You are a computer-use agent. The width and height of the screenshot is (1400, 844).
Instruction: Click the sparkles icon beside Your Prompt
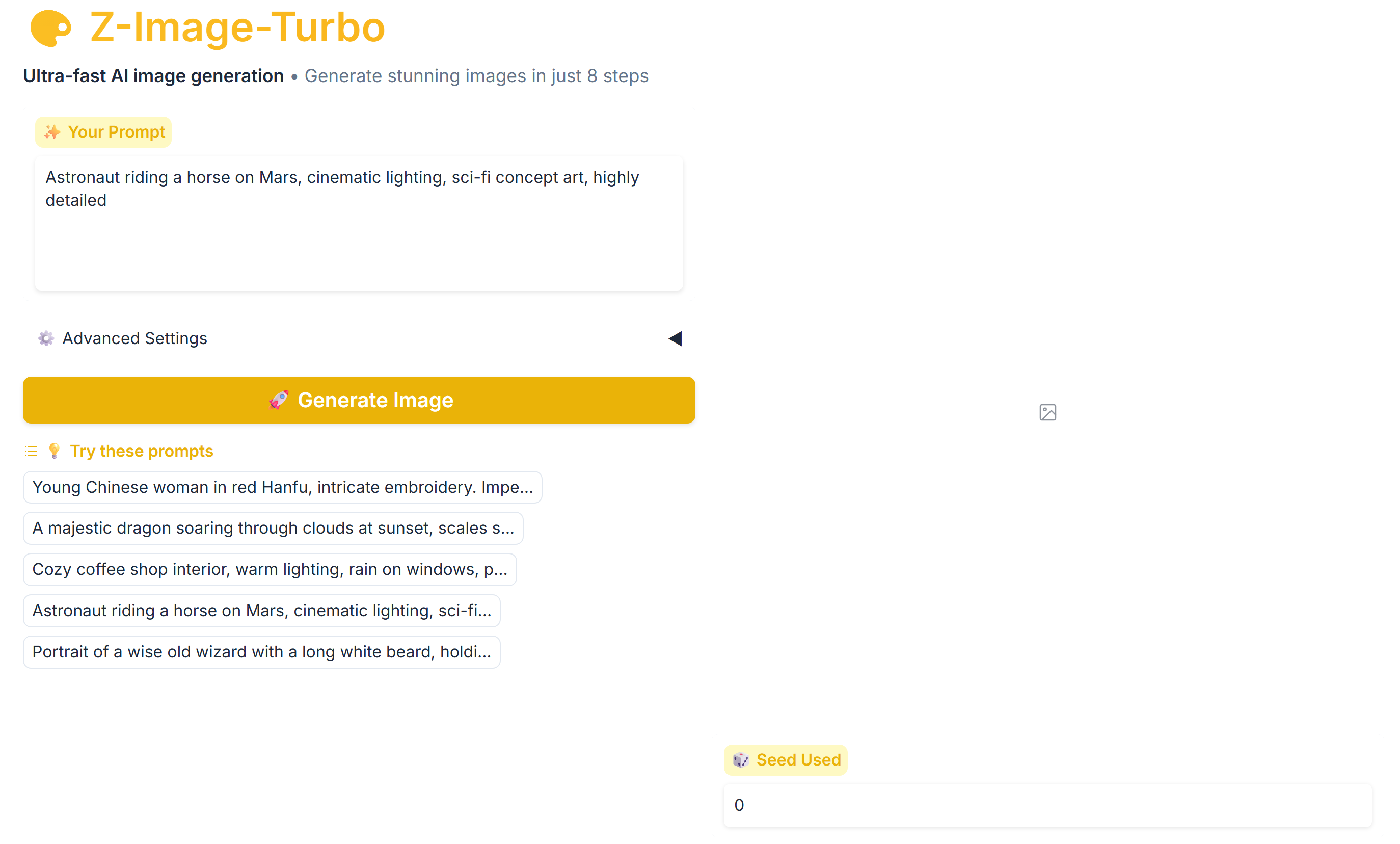[x=52, y=133]
